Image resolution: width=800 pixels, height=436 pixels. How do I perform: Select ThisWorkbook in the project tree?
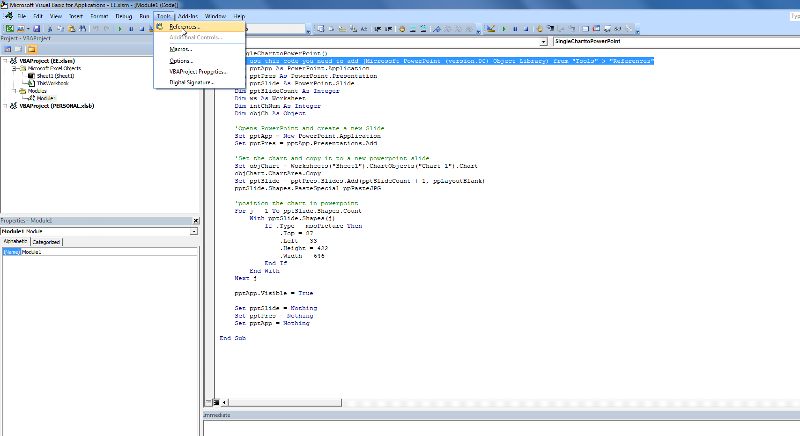53,83
